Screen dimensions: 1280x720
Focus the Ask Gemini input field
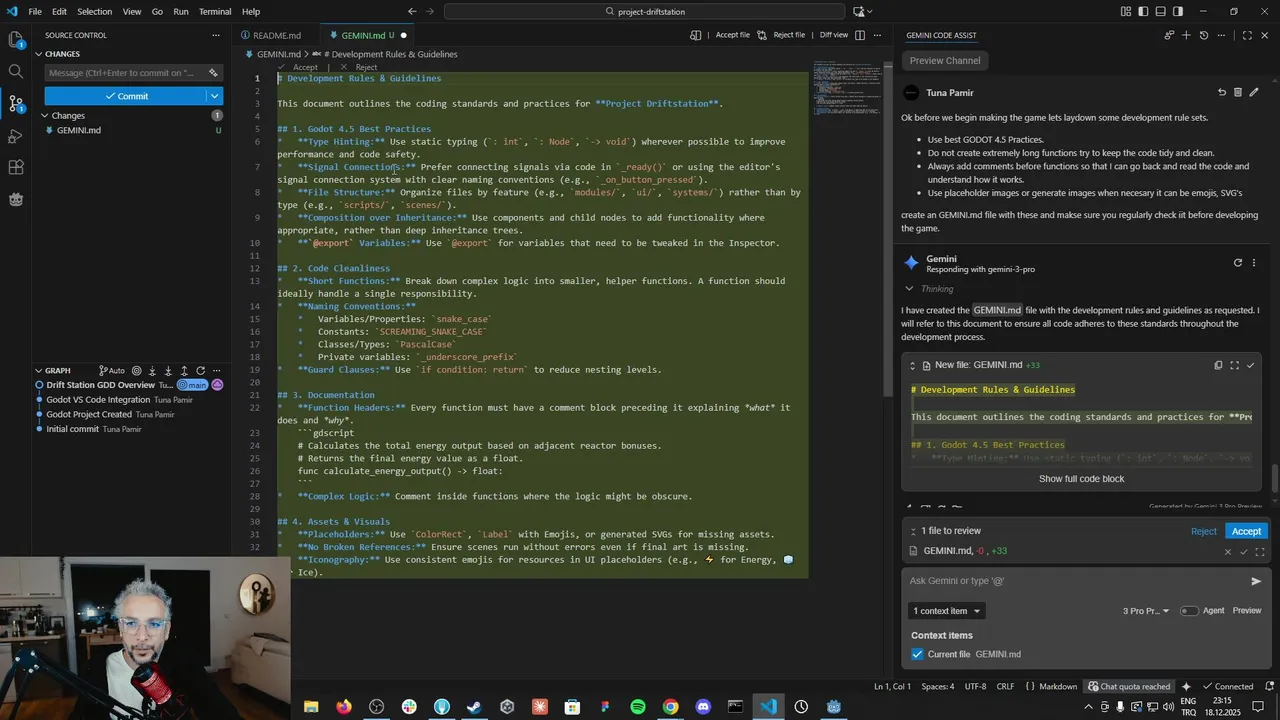click(1075, 581)
